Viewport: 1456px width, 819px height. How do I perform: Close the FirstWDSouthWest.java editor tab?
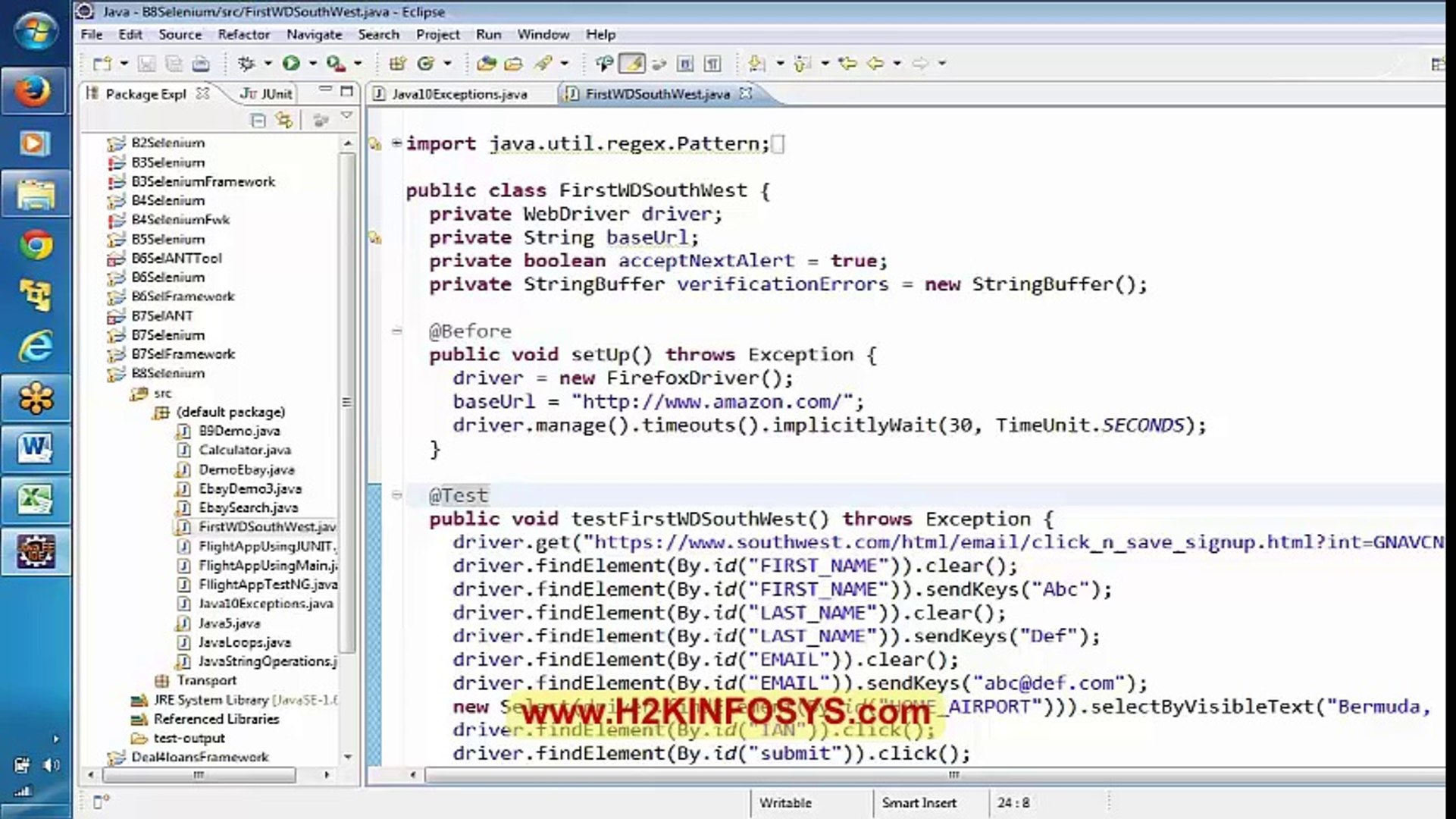pos(746,93)
